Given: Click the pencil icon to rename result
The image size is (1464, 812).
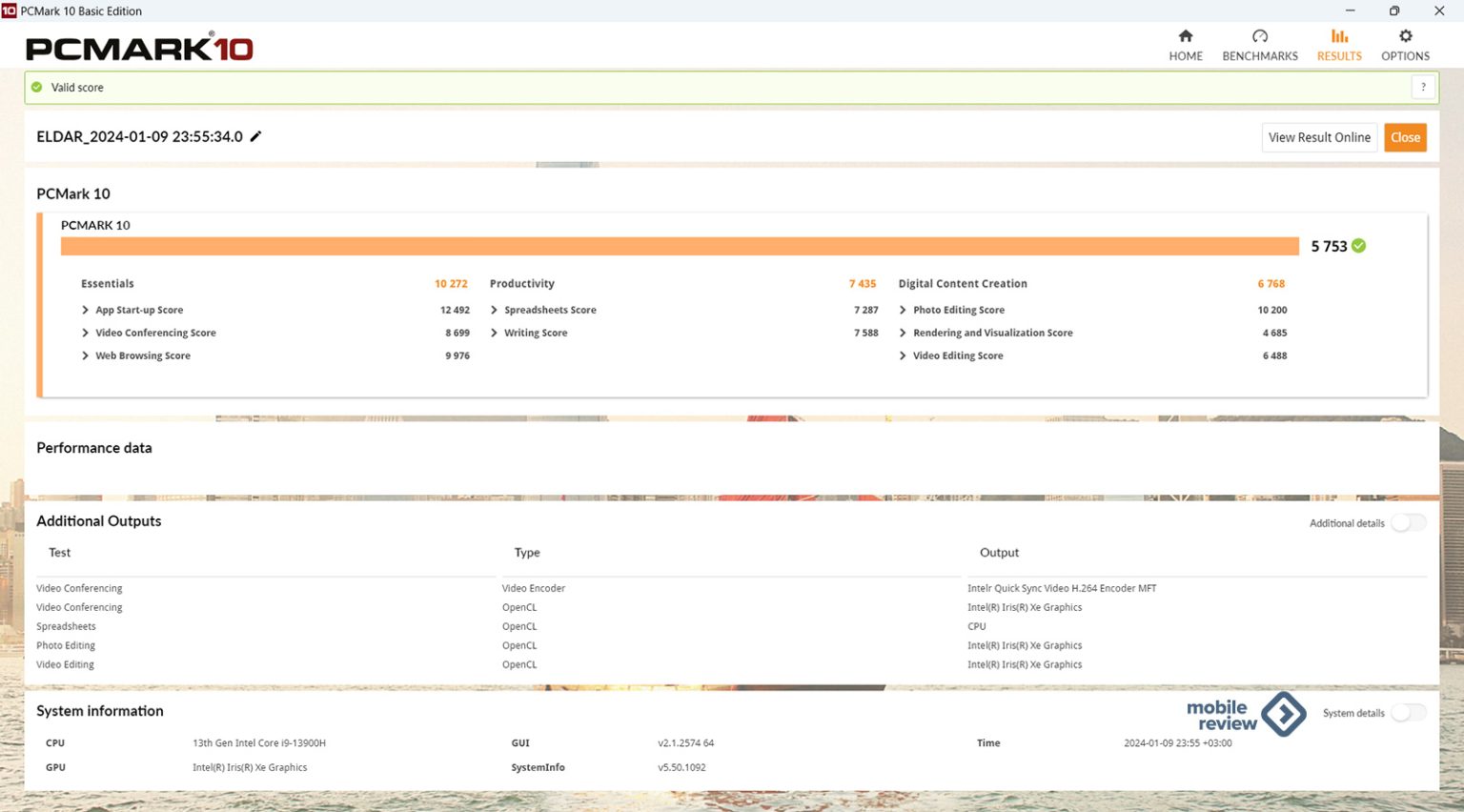Looking at the screenshot, I should pos(255,136).
